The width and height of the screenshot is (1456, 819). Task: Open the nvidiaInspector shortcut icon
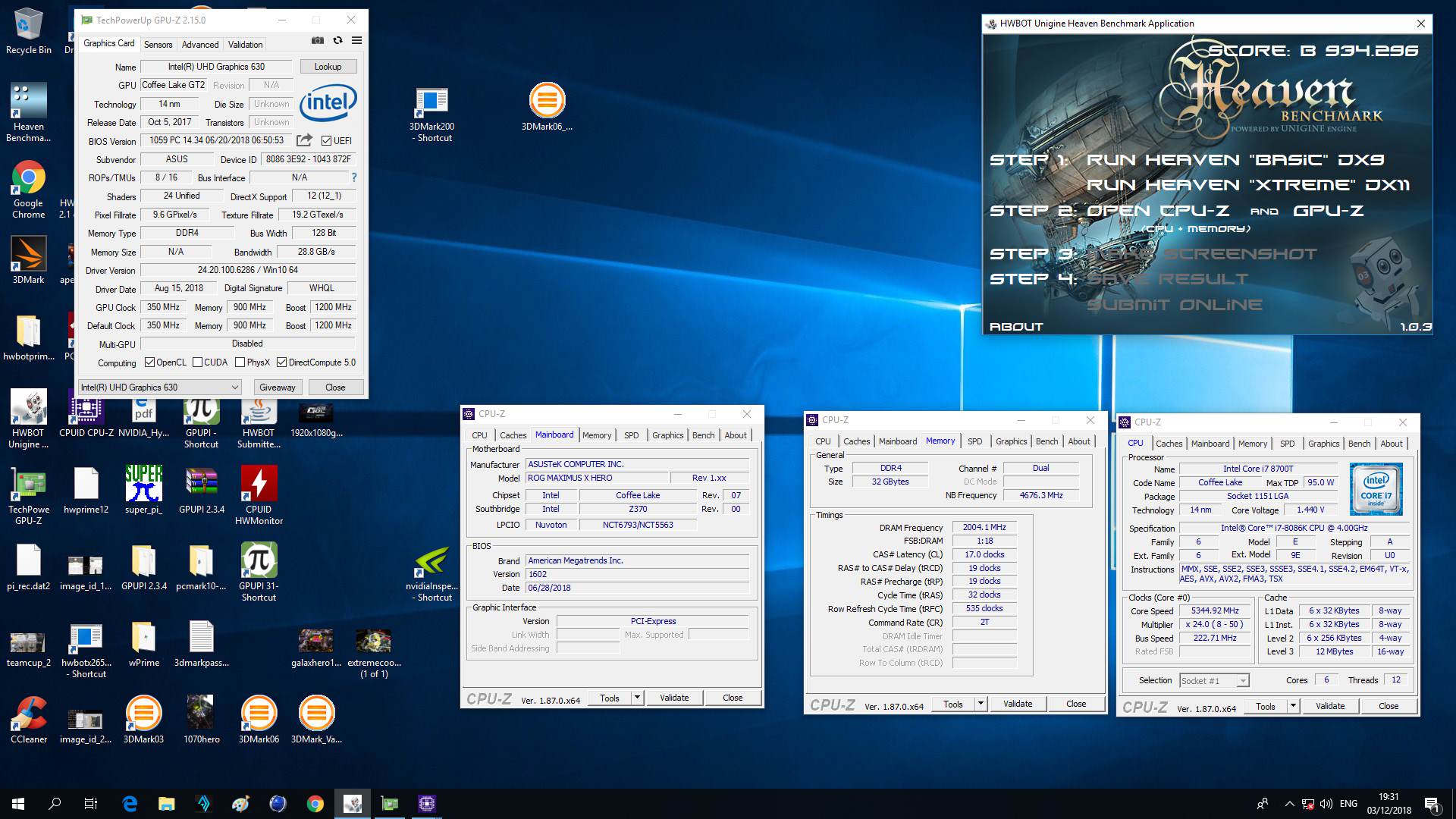pyautogui.click(x=431, y=574)
